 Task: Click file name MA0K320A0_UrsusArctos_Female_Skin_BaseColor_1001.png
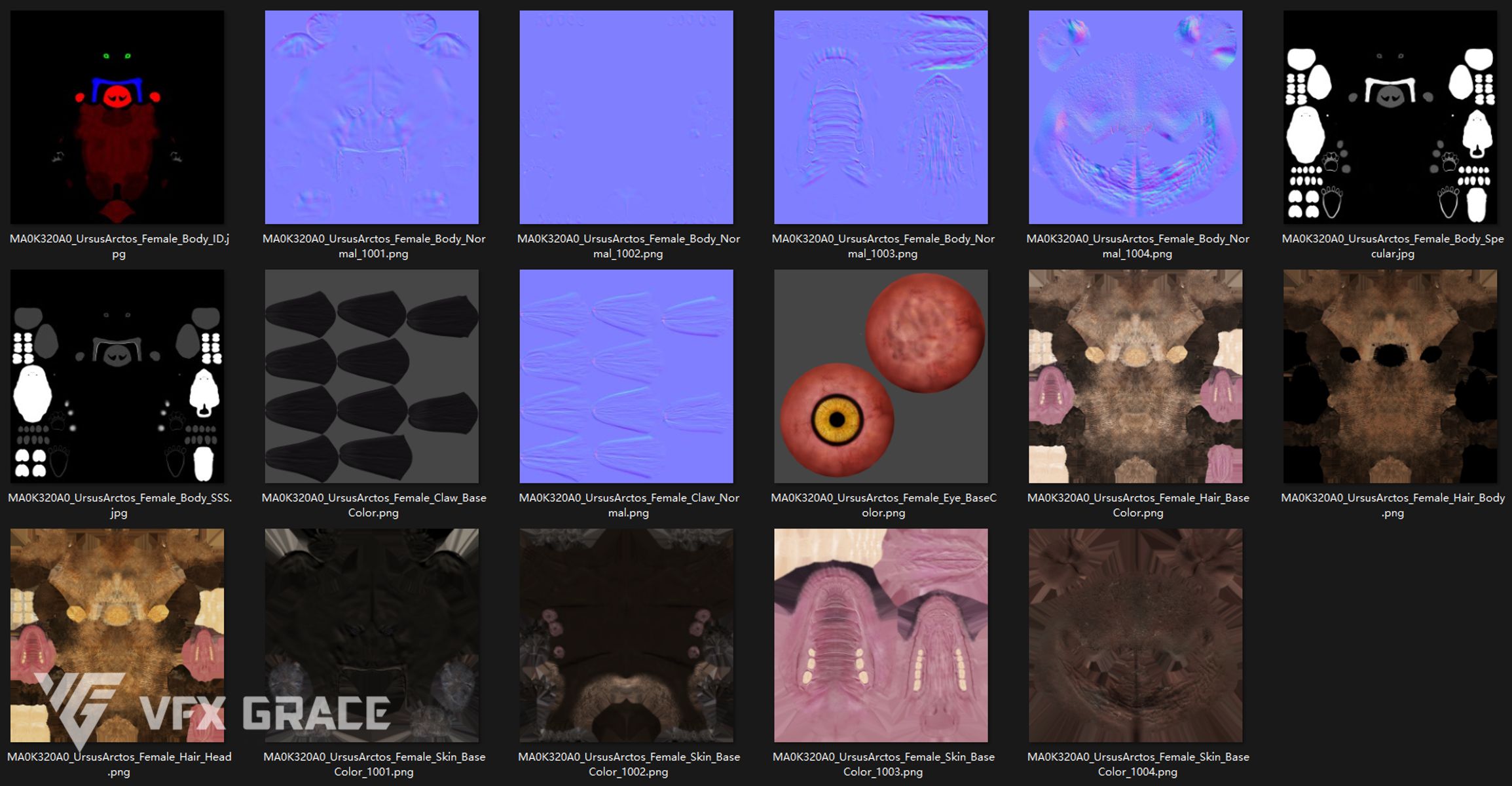coord(374,764)
